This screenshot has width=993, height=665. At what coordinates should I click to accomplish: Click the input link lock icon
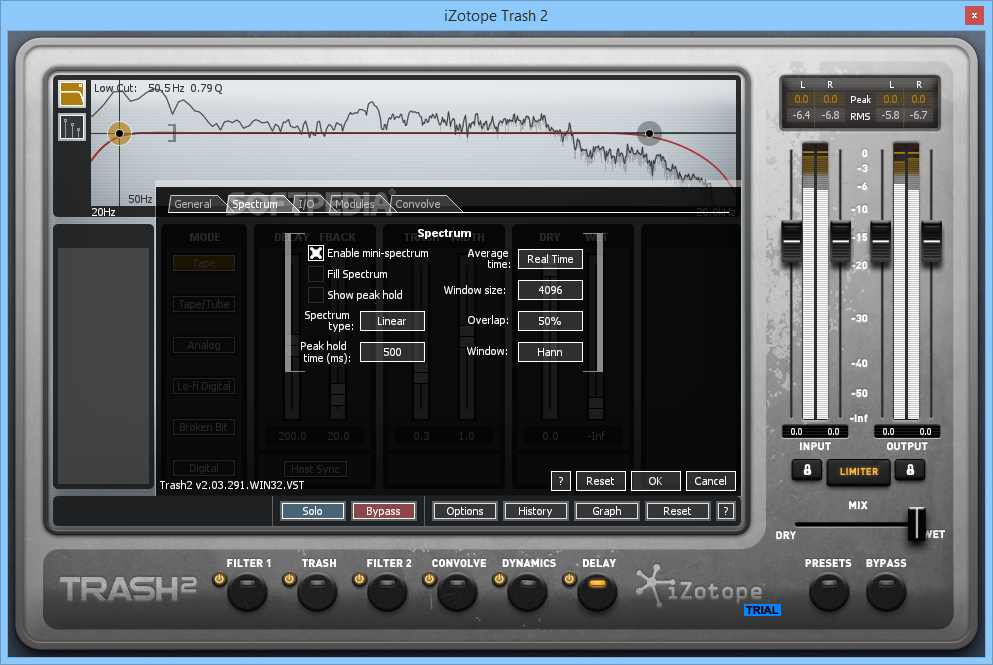pos(807,470)
